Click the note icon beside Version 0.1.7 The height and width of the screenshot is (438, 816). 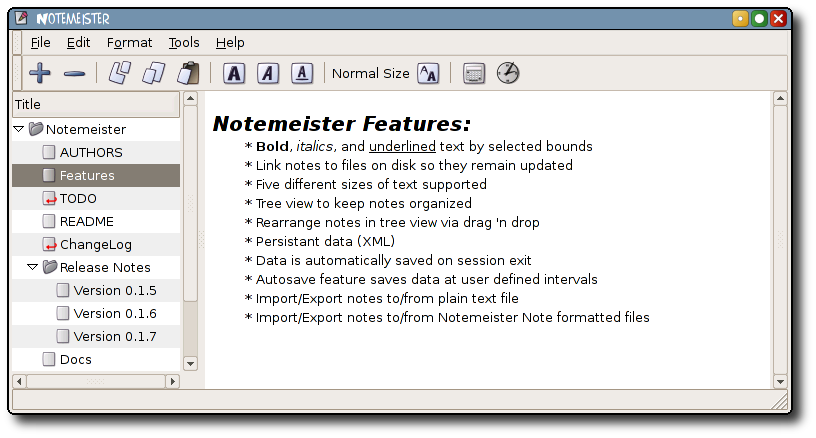pos(62,336)
